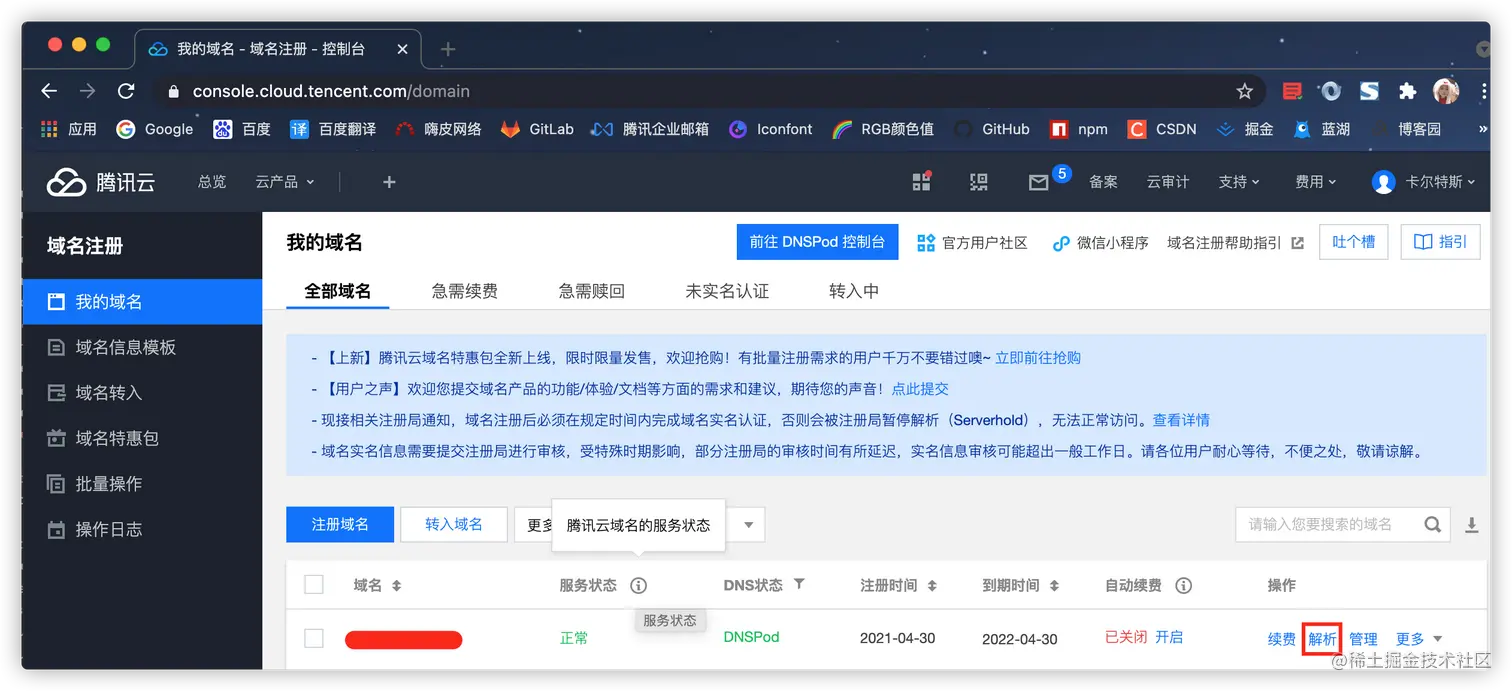Click the filter icon next to DNS状态

click(799, 584)
